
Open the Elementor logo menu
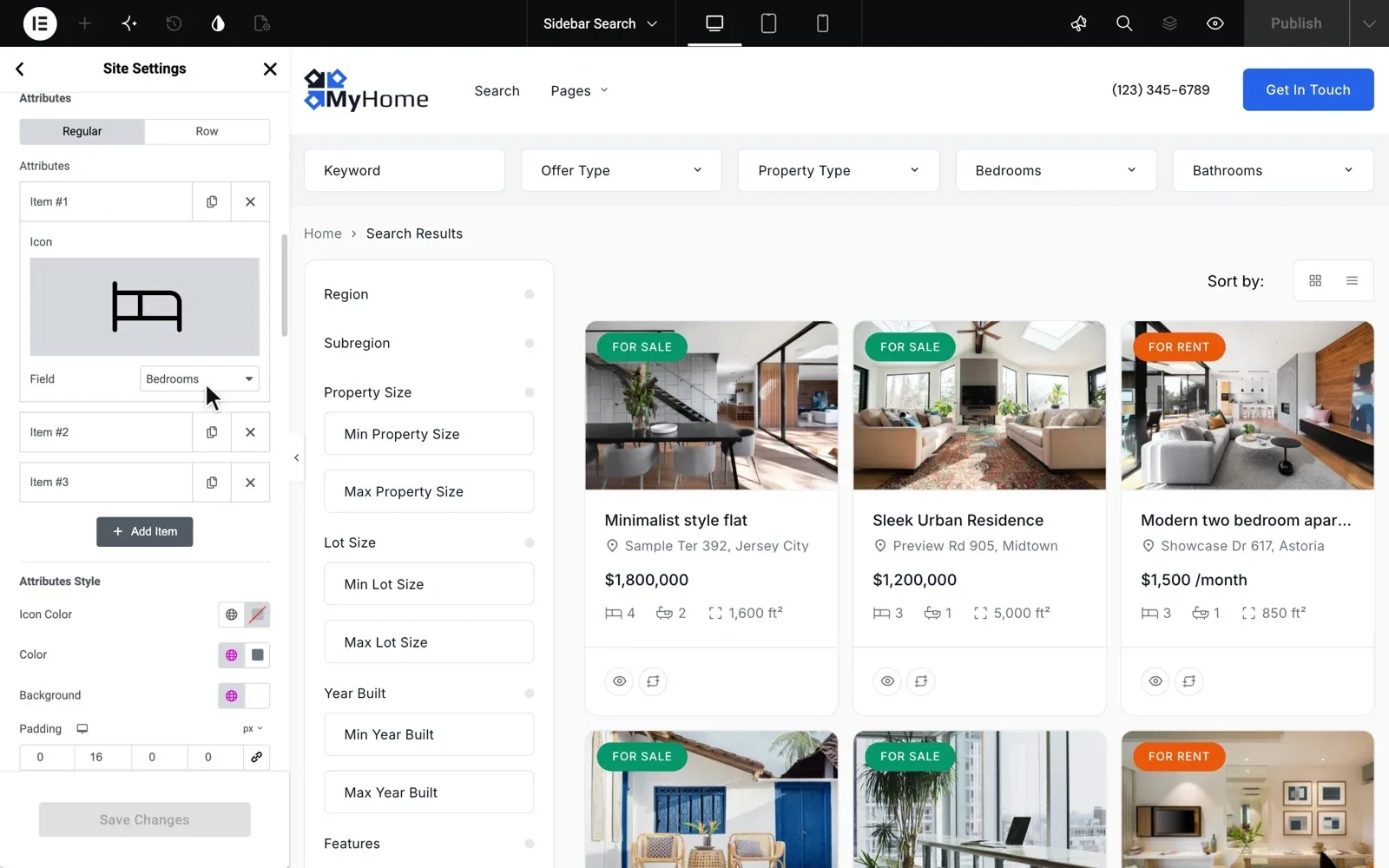[x=40, y=23]
